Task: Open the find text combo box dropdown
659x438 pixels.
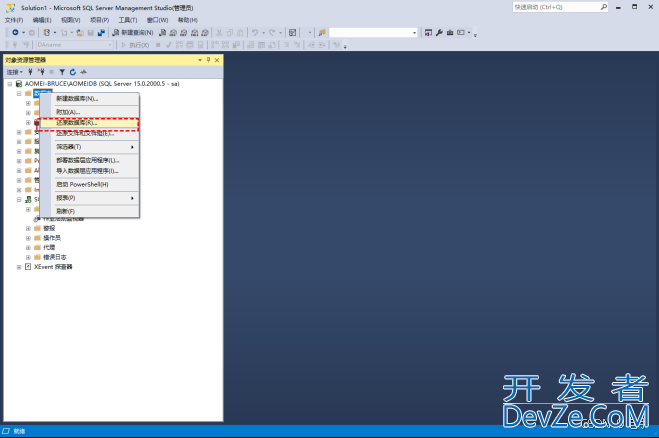Action: [x=414, y=32]
